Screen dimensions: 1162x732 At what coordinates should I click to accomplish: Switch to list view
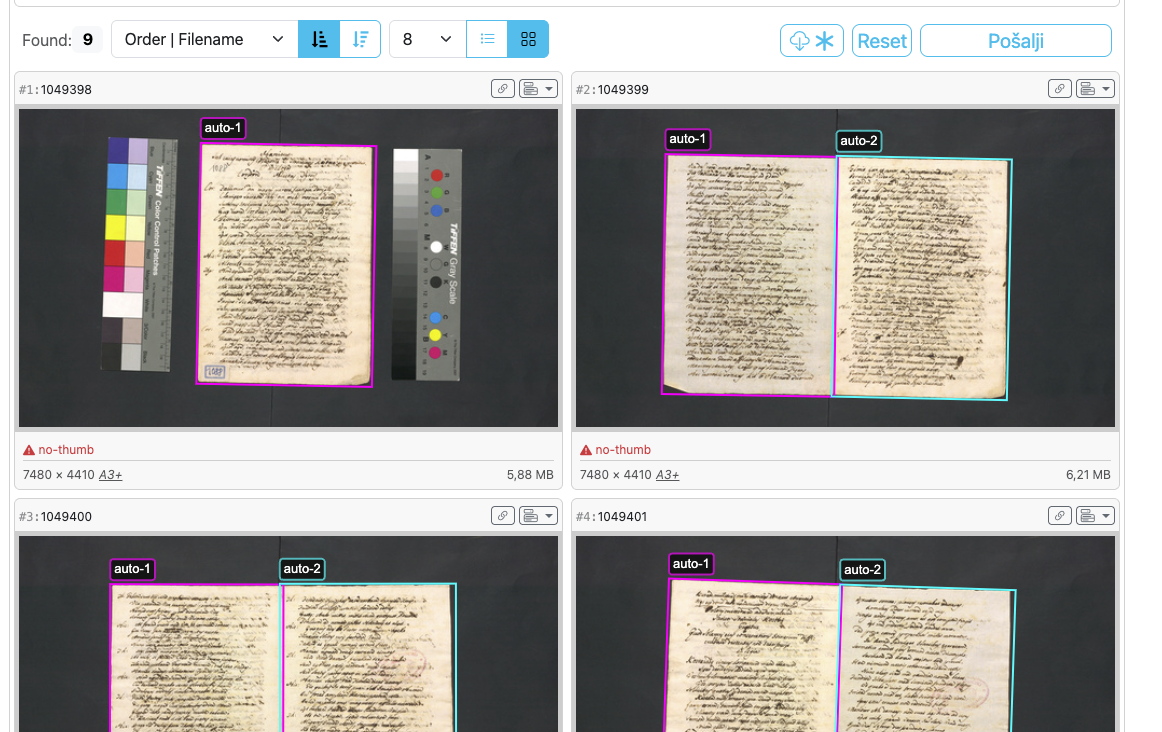pos(487,39)
